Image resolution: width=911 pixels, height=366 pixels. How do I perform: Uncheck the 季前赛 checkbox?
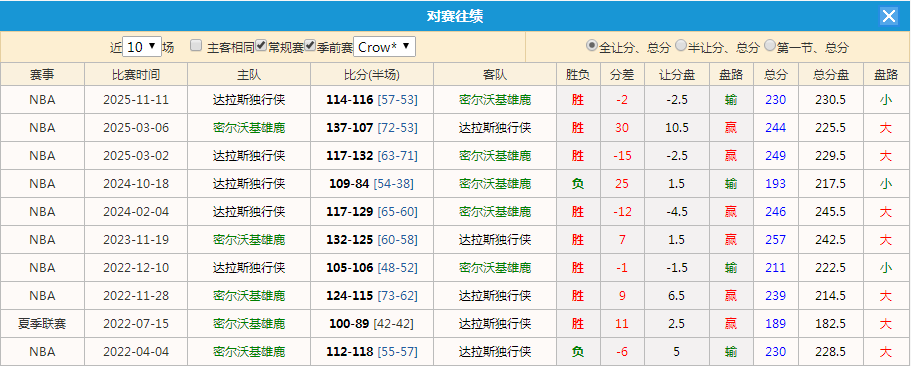(310, 45)
